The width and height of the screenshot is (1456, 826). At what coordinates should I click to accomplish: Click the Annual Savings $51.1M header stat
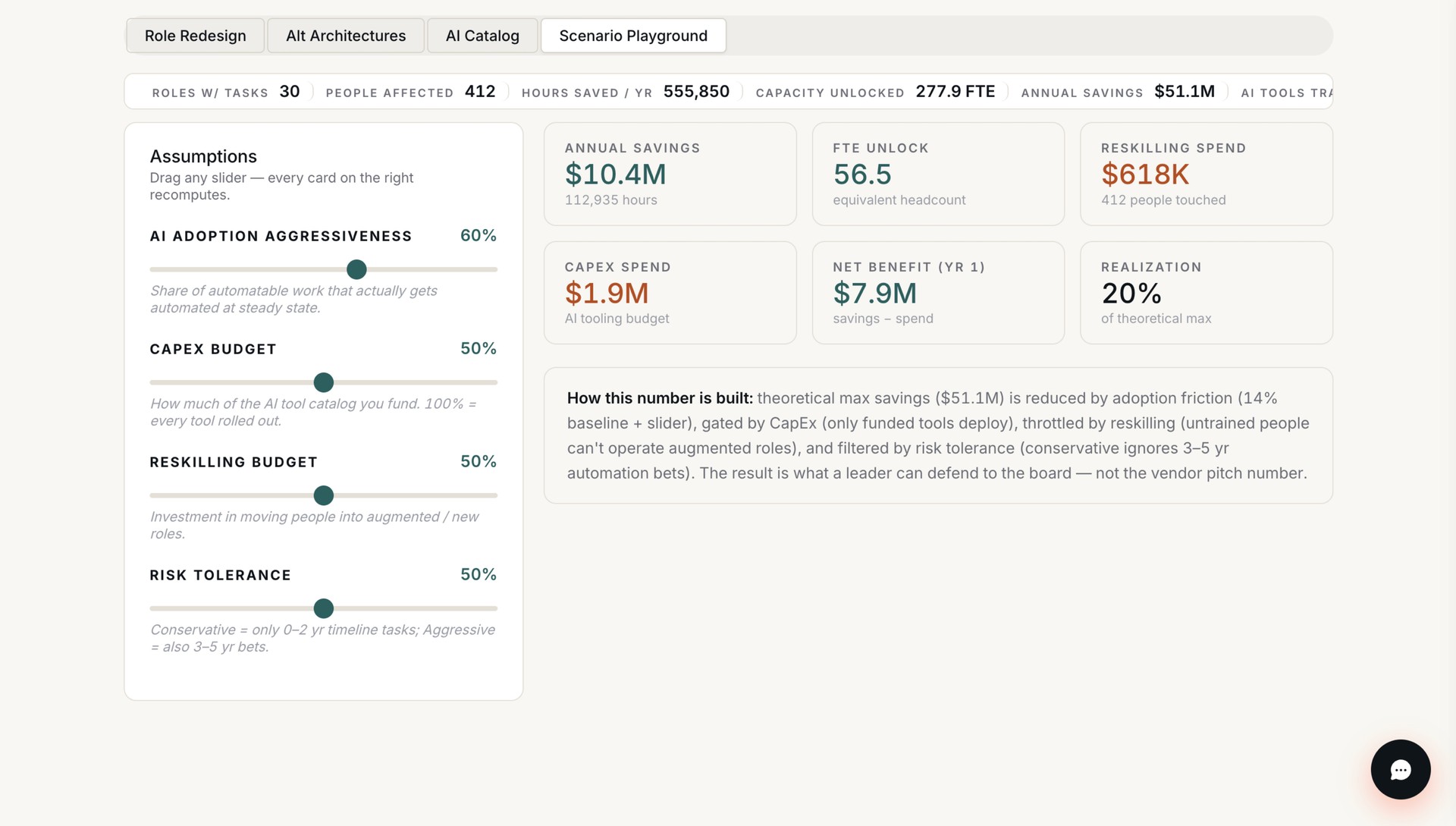(x=1118, y=92)
